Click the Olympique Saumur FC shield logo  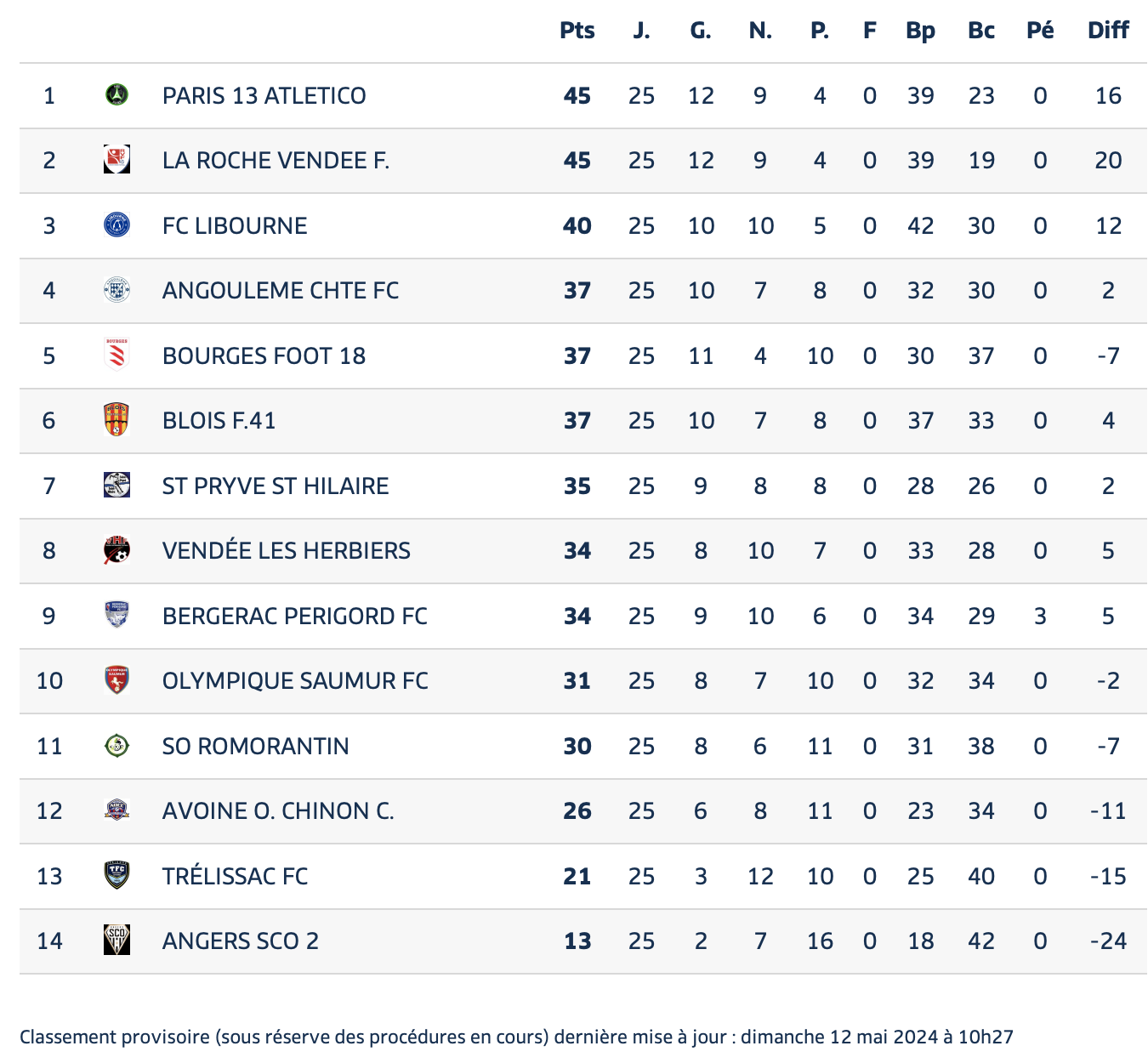coord(117,680)
